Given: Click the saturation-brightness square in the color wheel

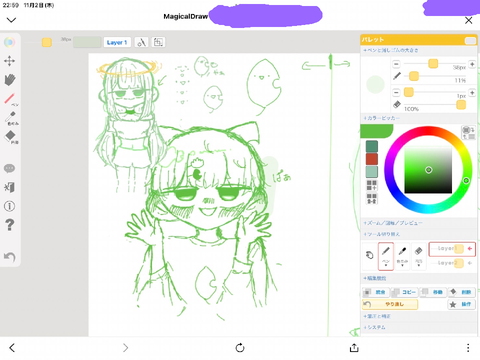Looking at the screenshot, I should tap(428, 170).
